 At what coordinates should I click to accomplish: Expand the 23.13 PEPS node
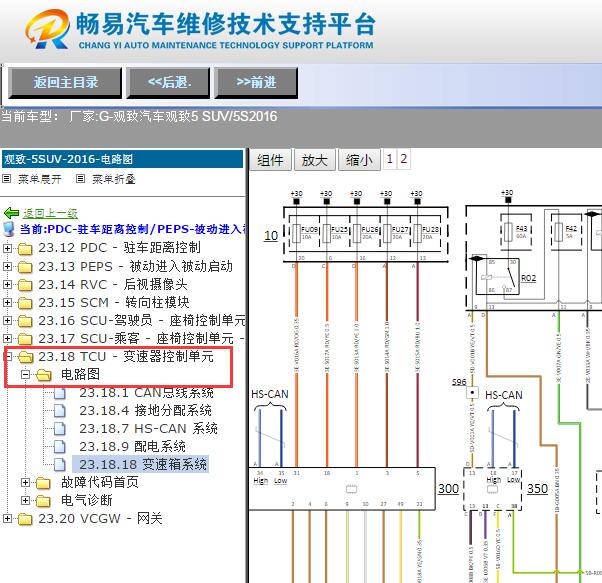coord(7,266)
